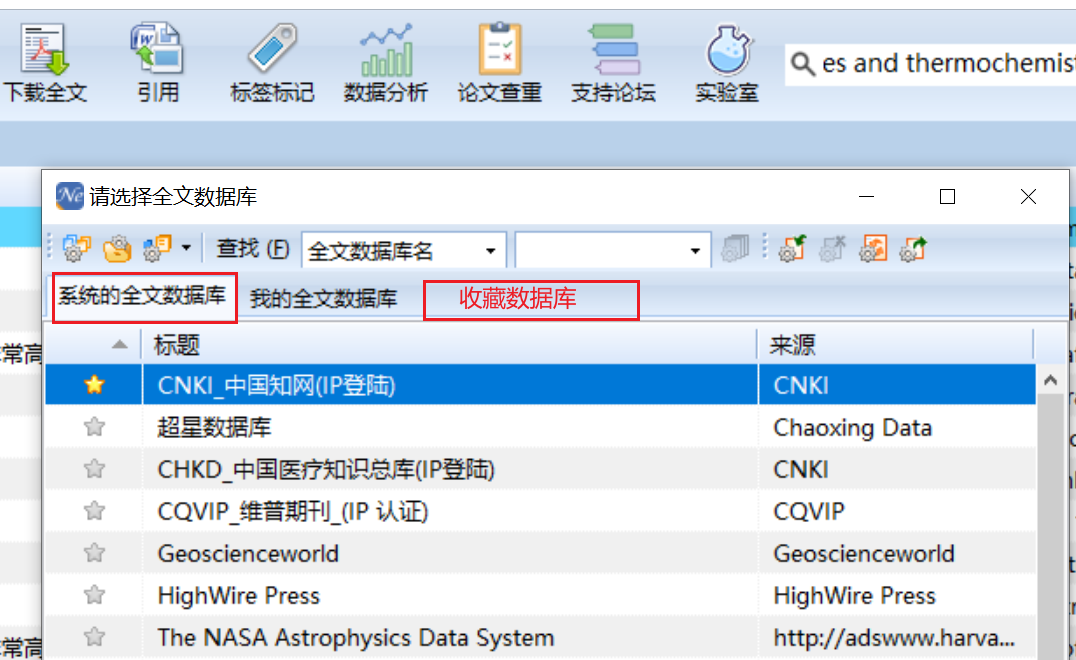Favorite the CQVIP_维普期刊 star
The height and width of the screenshot is (660, 1076).
pos(94,510)
